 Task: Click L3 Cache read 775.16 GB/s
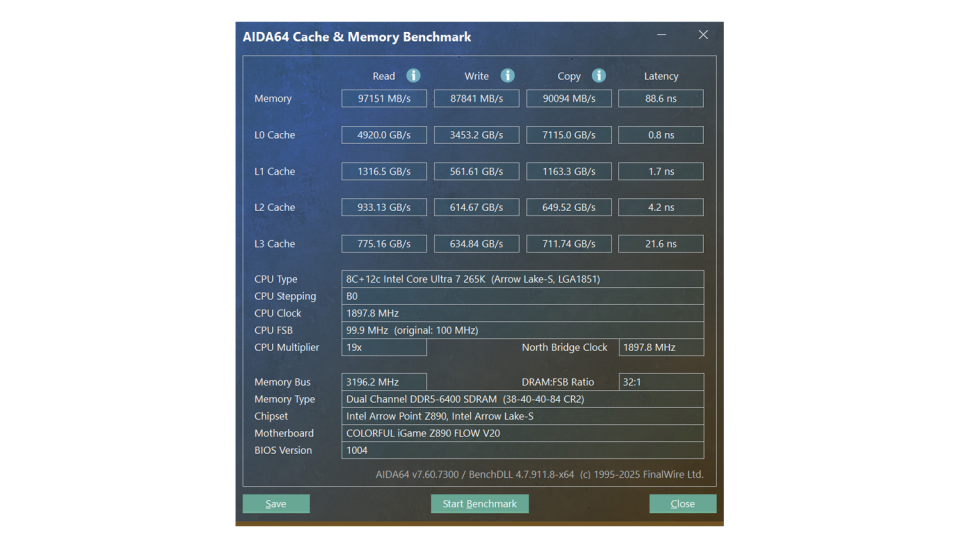[384, 244]
